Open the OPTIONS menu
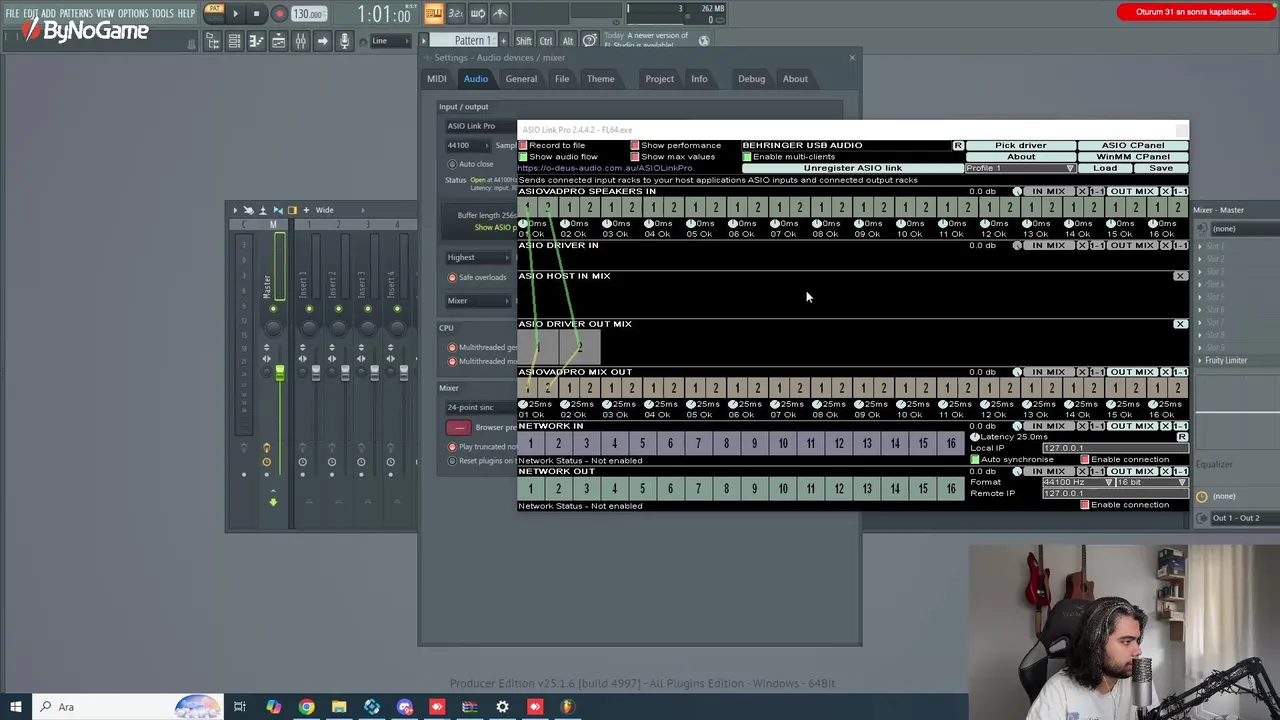 tap(133, 13)
